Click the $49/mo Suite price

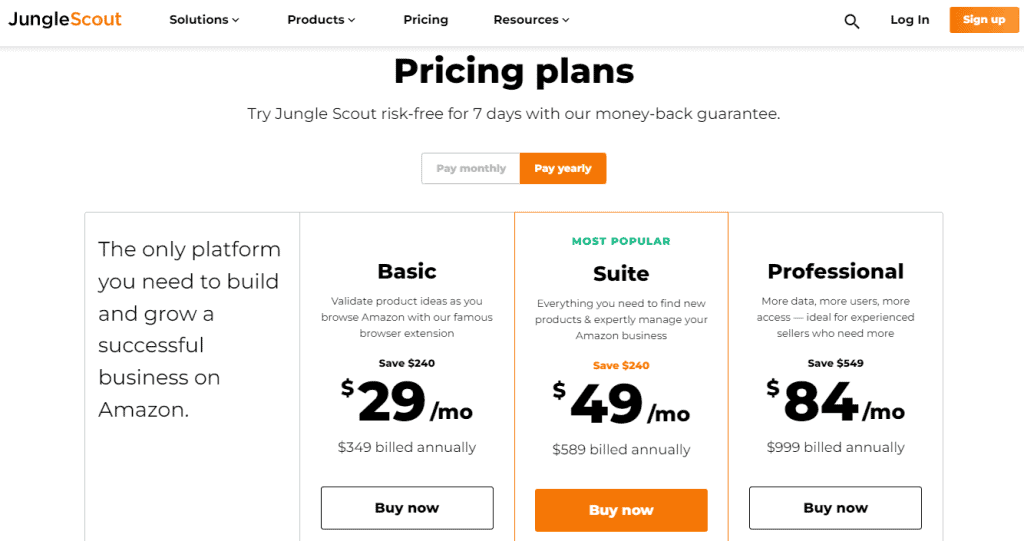tap(621, 403)
